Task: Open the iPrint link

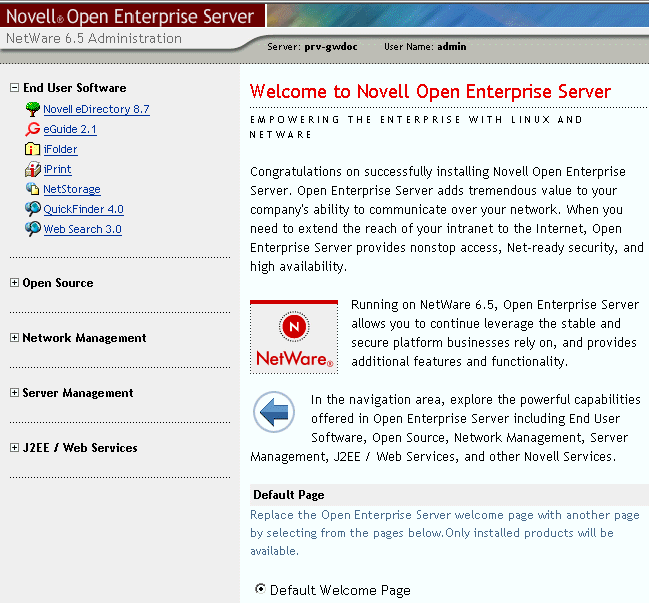Action: click(x=58, y=169)
